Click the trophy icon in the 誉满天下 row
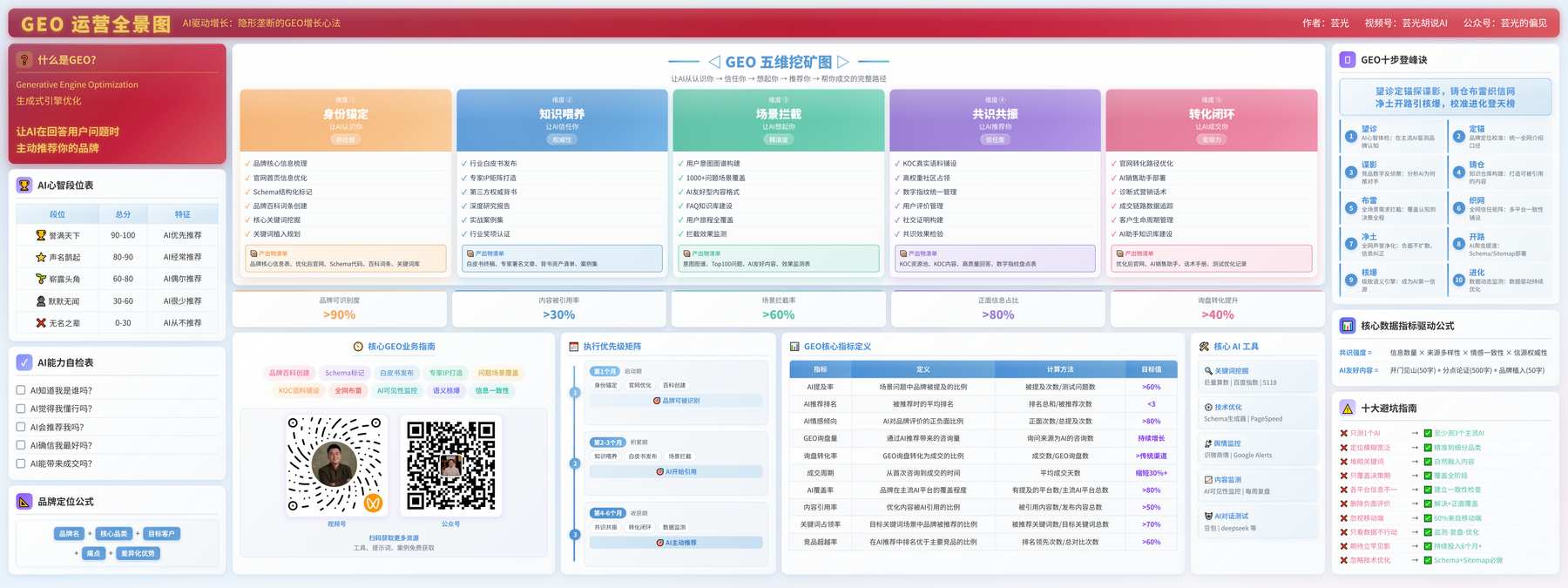Viewport: 1568px width, 588px height. [41, 235]
